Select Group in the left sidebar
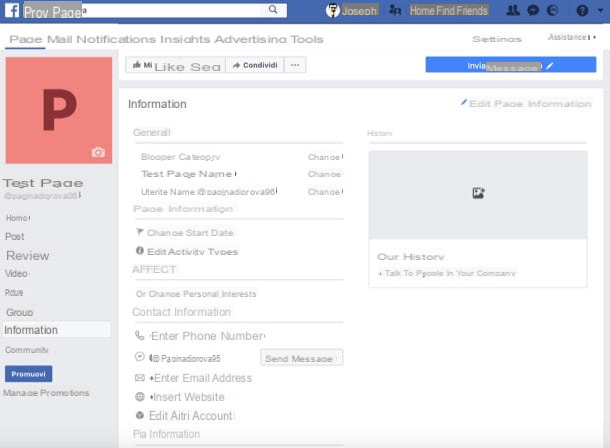The height and width of the screenshot is (448, 610). click(x=19, y=312)
